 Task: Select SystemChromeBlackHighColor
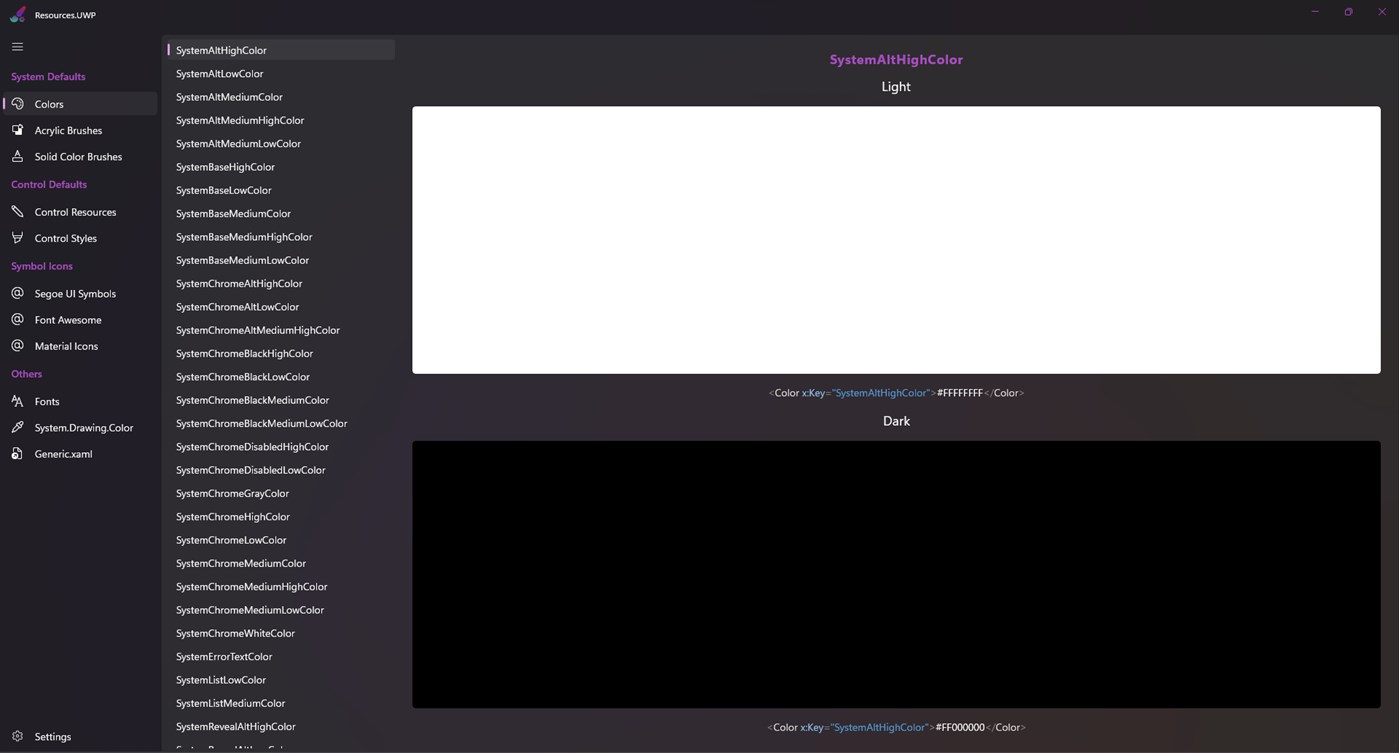tap(280, 353)
